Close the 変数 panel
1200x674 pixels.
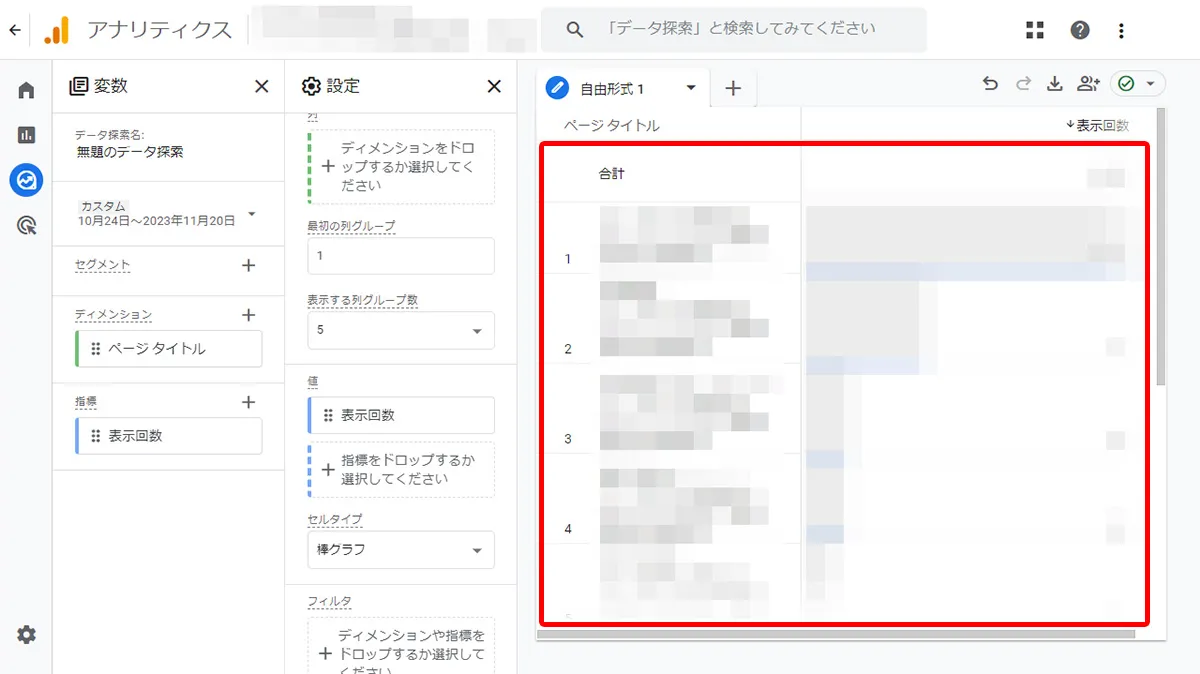click(262, 86)
